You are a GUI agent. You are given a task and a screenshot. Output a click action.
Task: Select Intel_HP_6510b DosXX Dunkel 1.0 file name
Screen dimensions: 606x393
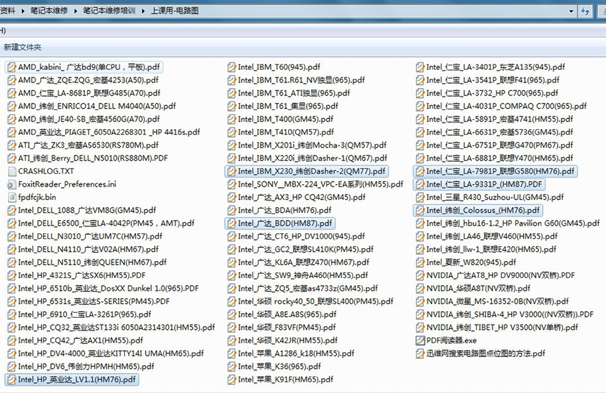point(108,288)
